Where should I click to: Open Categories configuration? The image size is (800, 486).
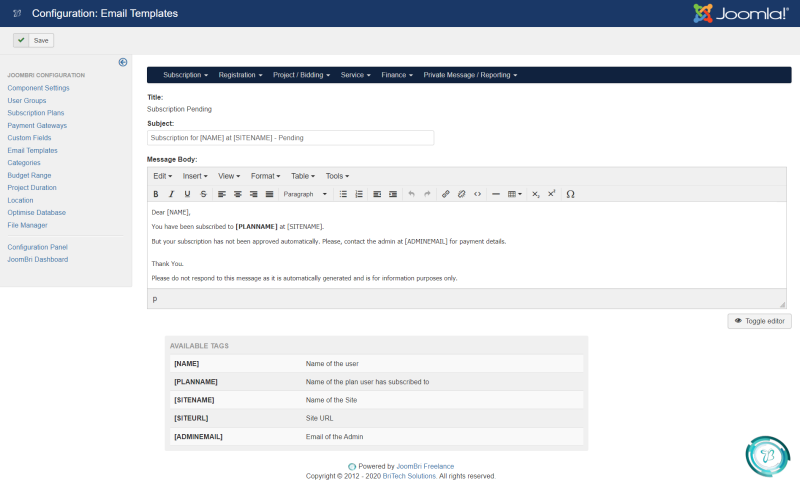tap(23, 163)
